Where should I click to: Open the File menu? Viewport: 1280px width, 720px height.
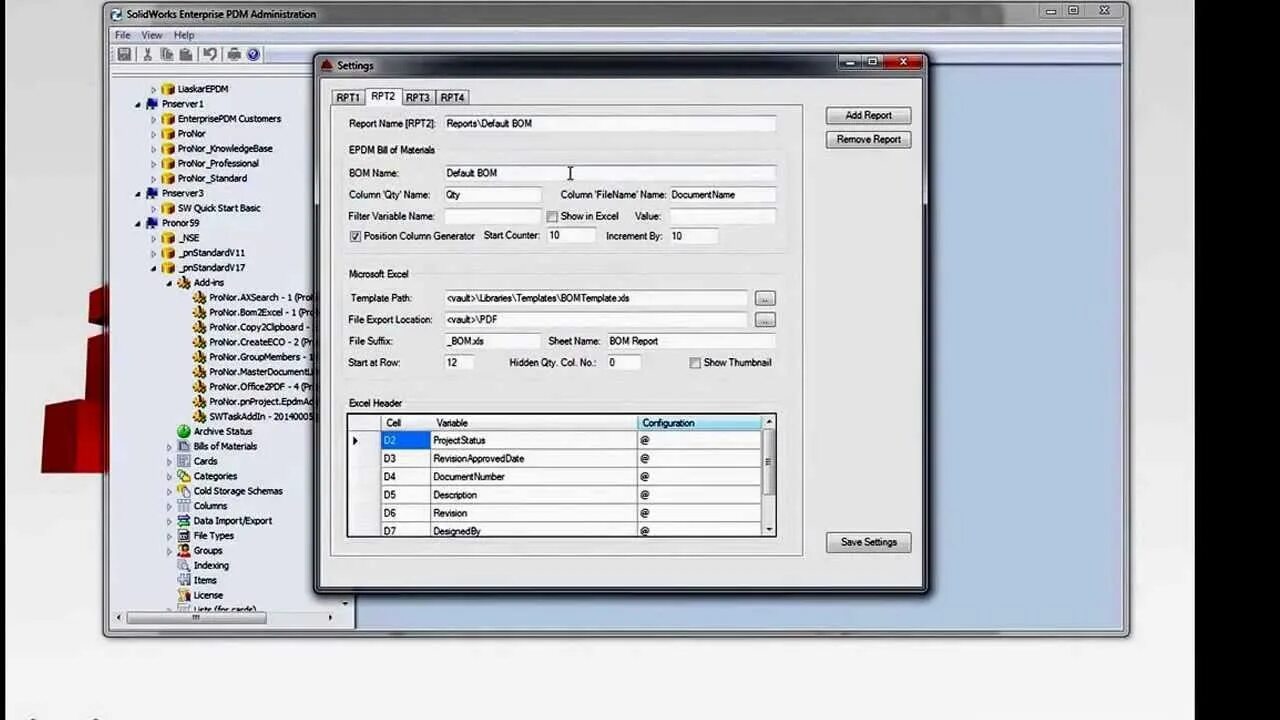click(122, 35)
